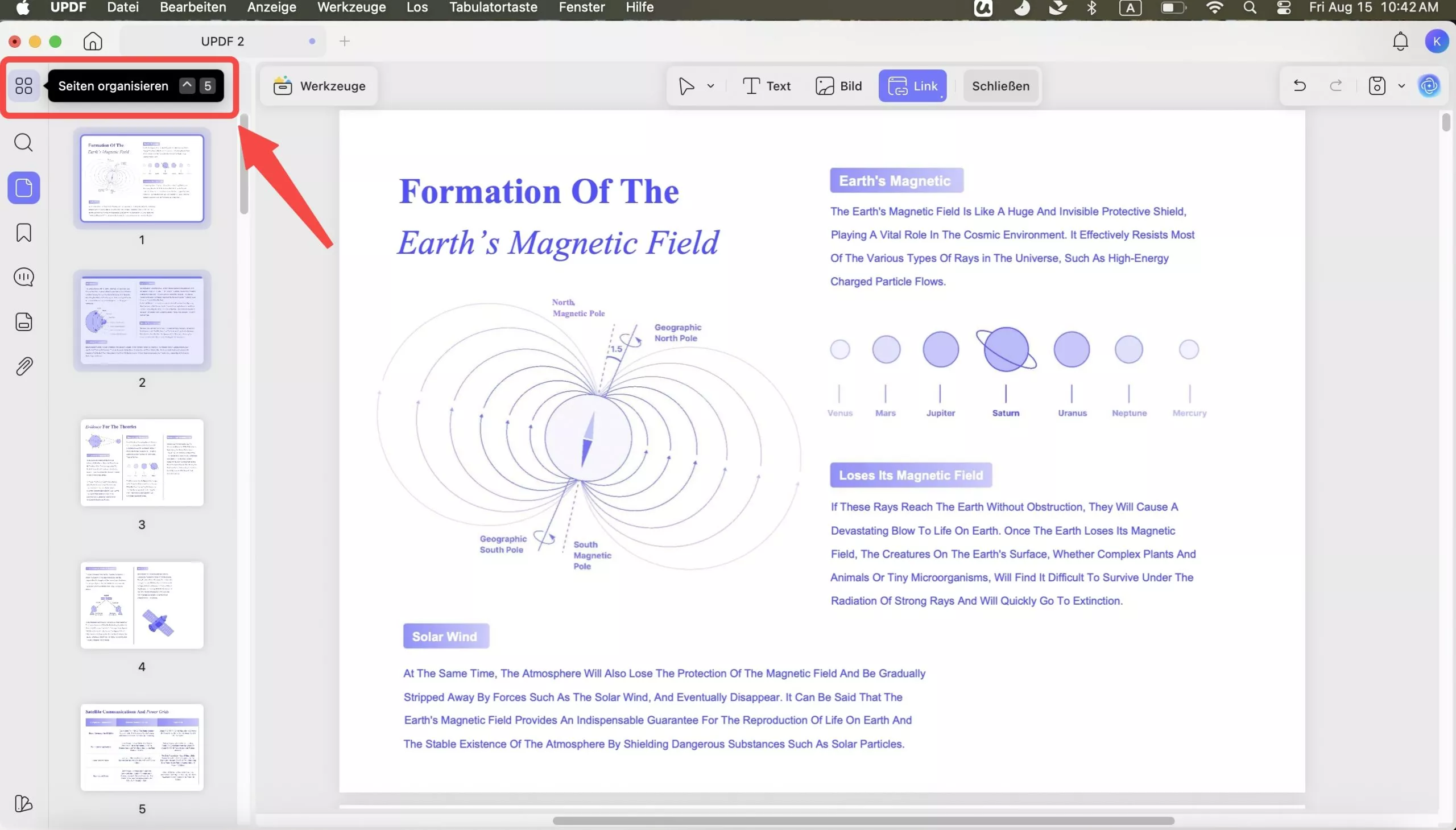
Task: Open the attachments paperclip icon
Action: pos(23,366)
